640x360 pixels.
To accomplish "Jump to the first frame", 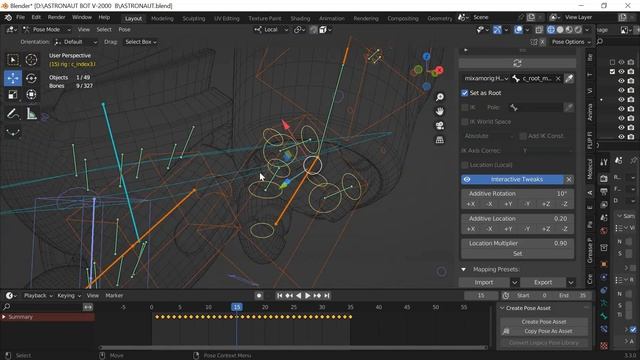I will pos(280,296).
